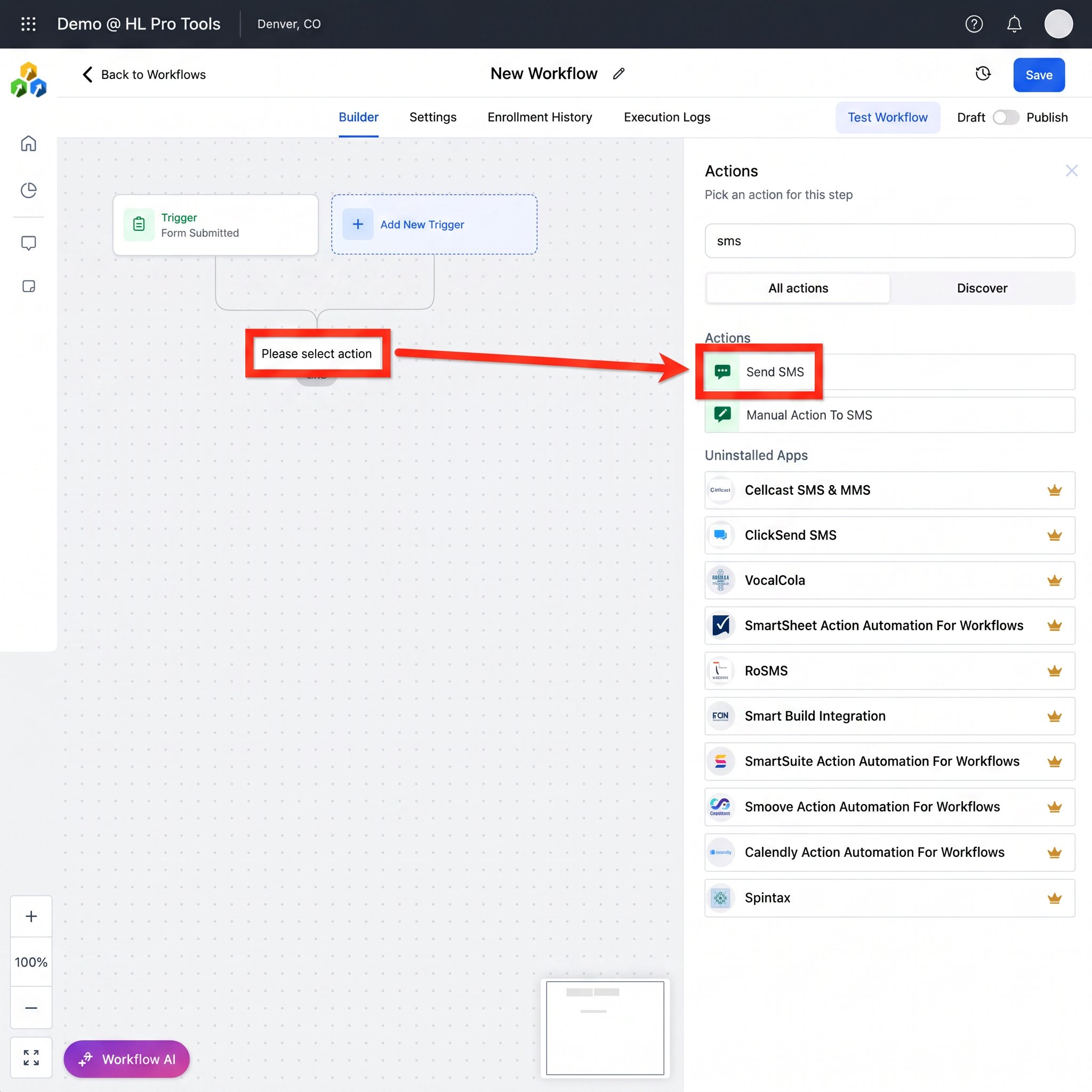Select SmartSheet Action Automation For Workflows
Screen dimensions: 1092x1092
(890, 625)
